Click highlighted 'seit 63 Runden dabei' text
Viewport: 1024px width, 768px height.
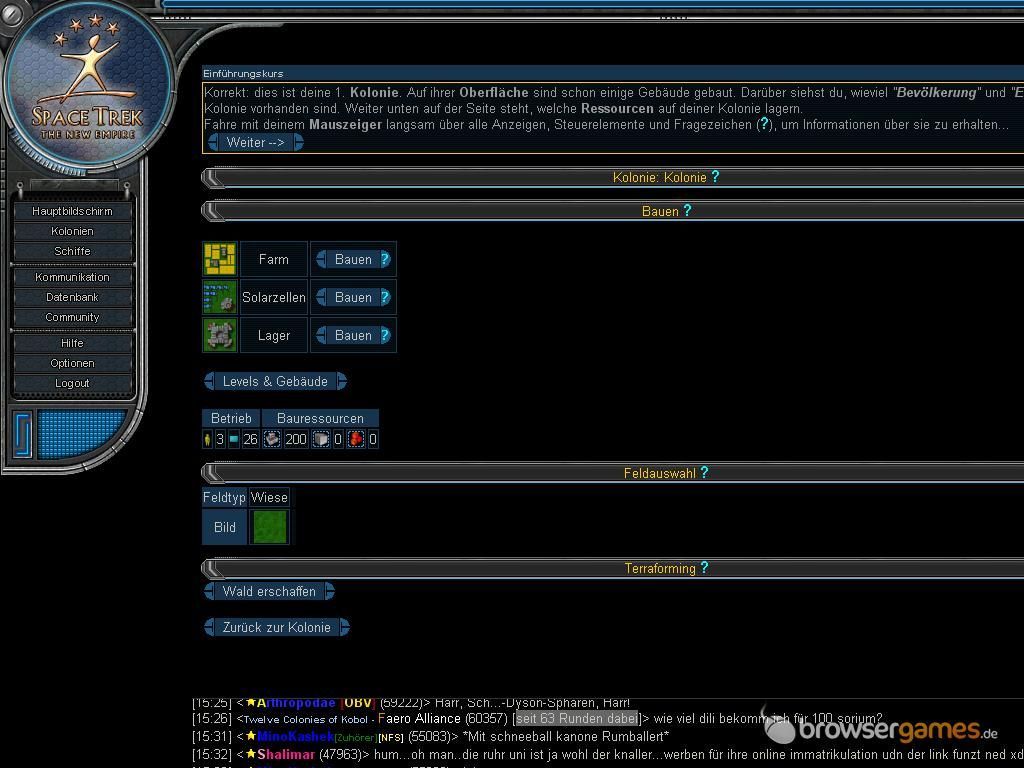577,718
